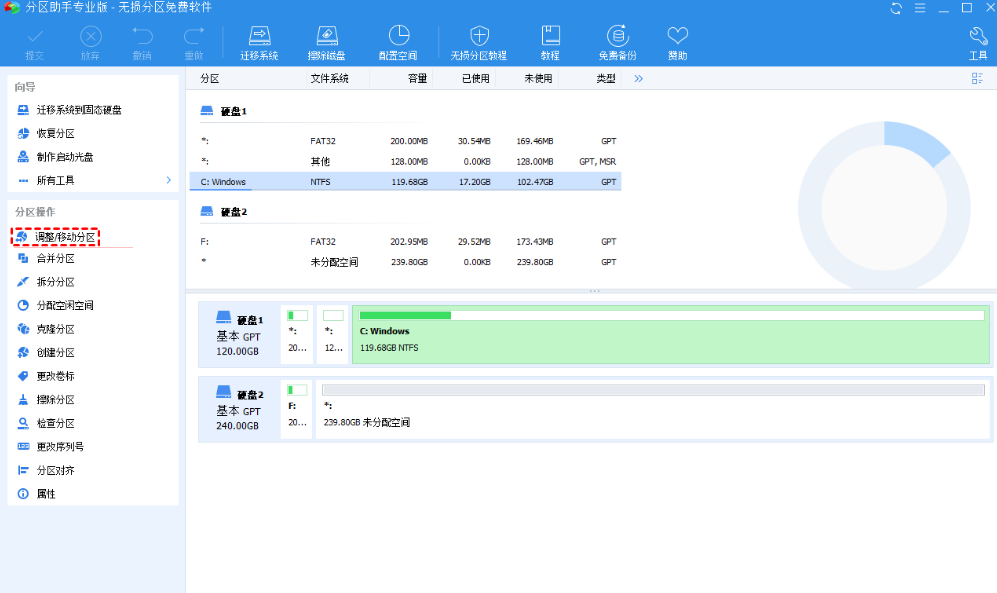Screen dimensions: 997x593
Task: Click the 赞助 heart icon
Action: click(678, 43)
